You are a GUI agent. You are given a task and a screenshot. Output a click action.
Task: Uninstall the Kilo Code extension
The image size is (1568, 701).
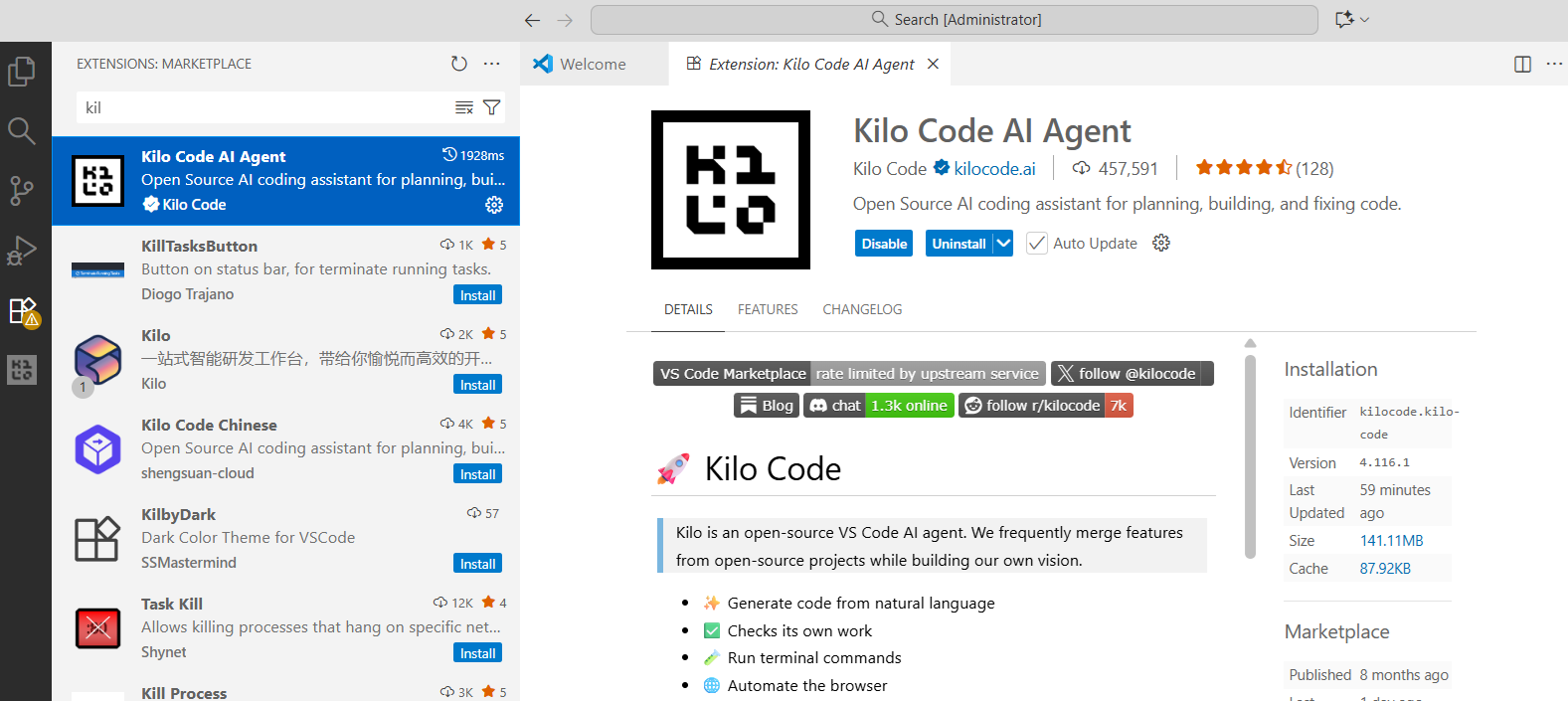958,244
